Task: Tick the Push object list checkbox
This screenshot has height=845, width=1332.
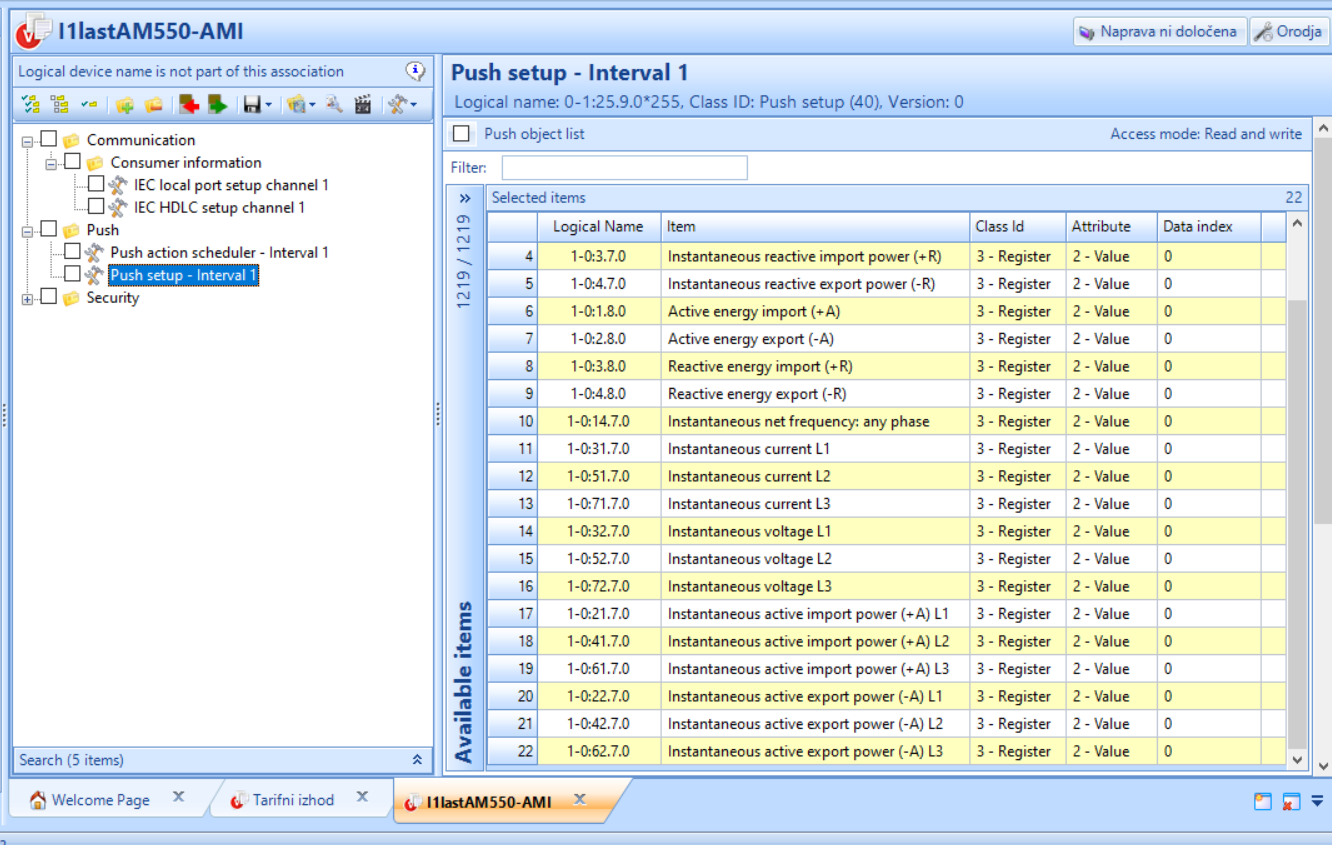Action: (x=461, y=134)
